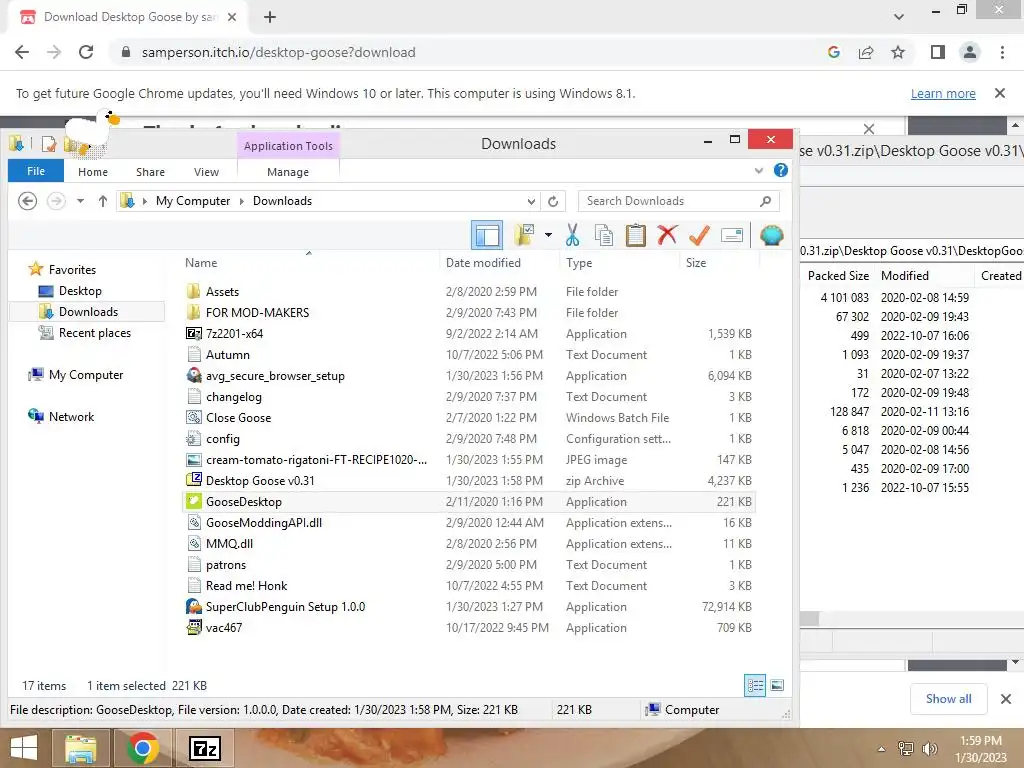Click My Computer in the address path
Image resolution: width=1024 pixels, height=768 pixels.
pyautogui.click(x=193, y=201)
